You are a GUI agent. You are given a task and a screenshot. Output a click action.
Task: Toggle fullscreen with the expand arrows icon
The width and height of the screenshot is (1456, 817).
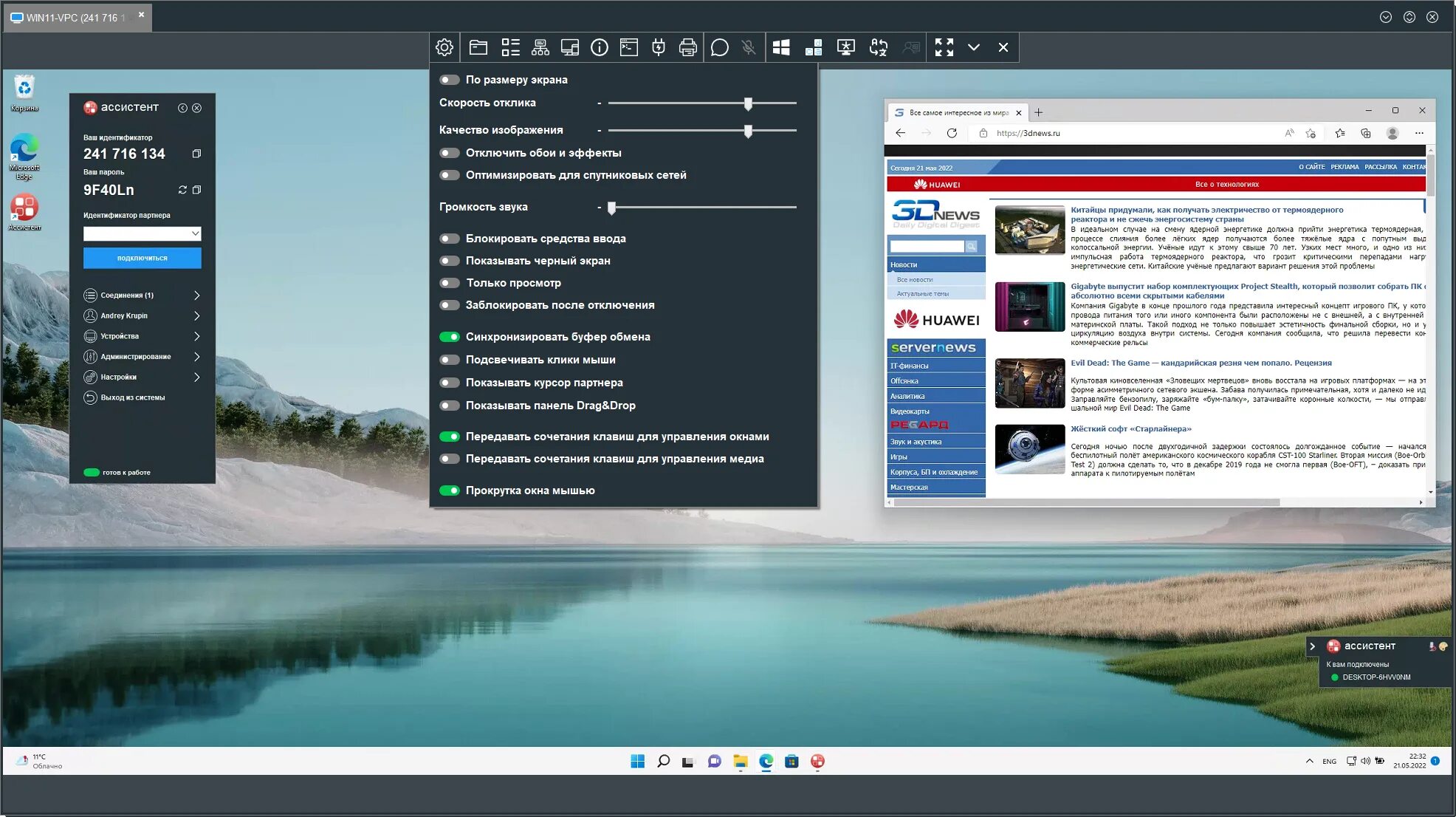pos(944,48)
